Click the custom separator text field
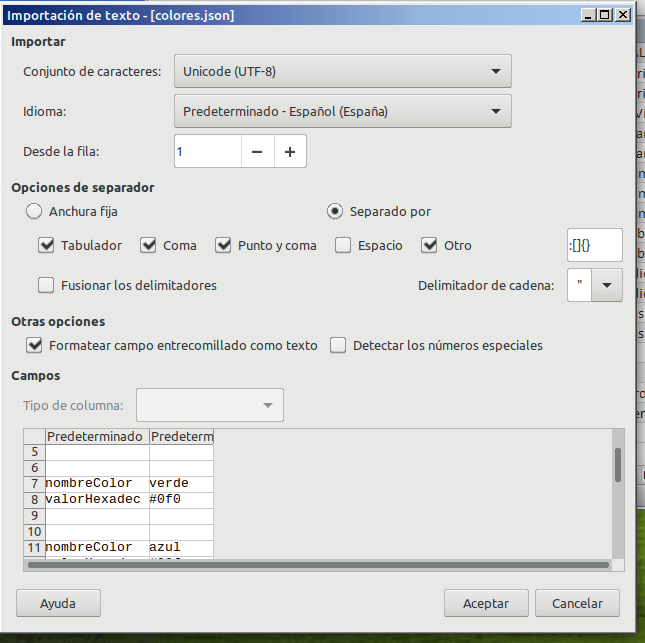This screenshot has height=643, width=645. click(594, 245)
